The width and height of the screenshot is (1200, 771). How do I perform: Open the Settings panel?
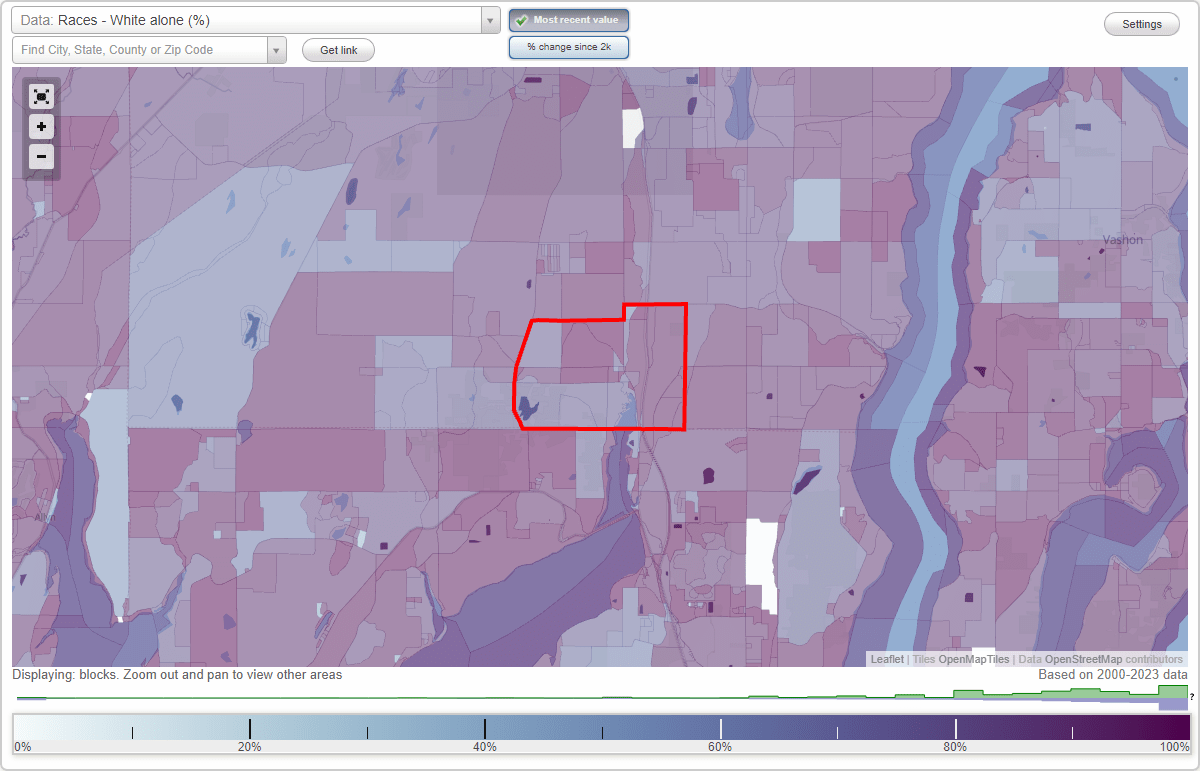coord(1141,23)
